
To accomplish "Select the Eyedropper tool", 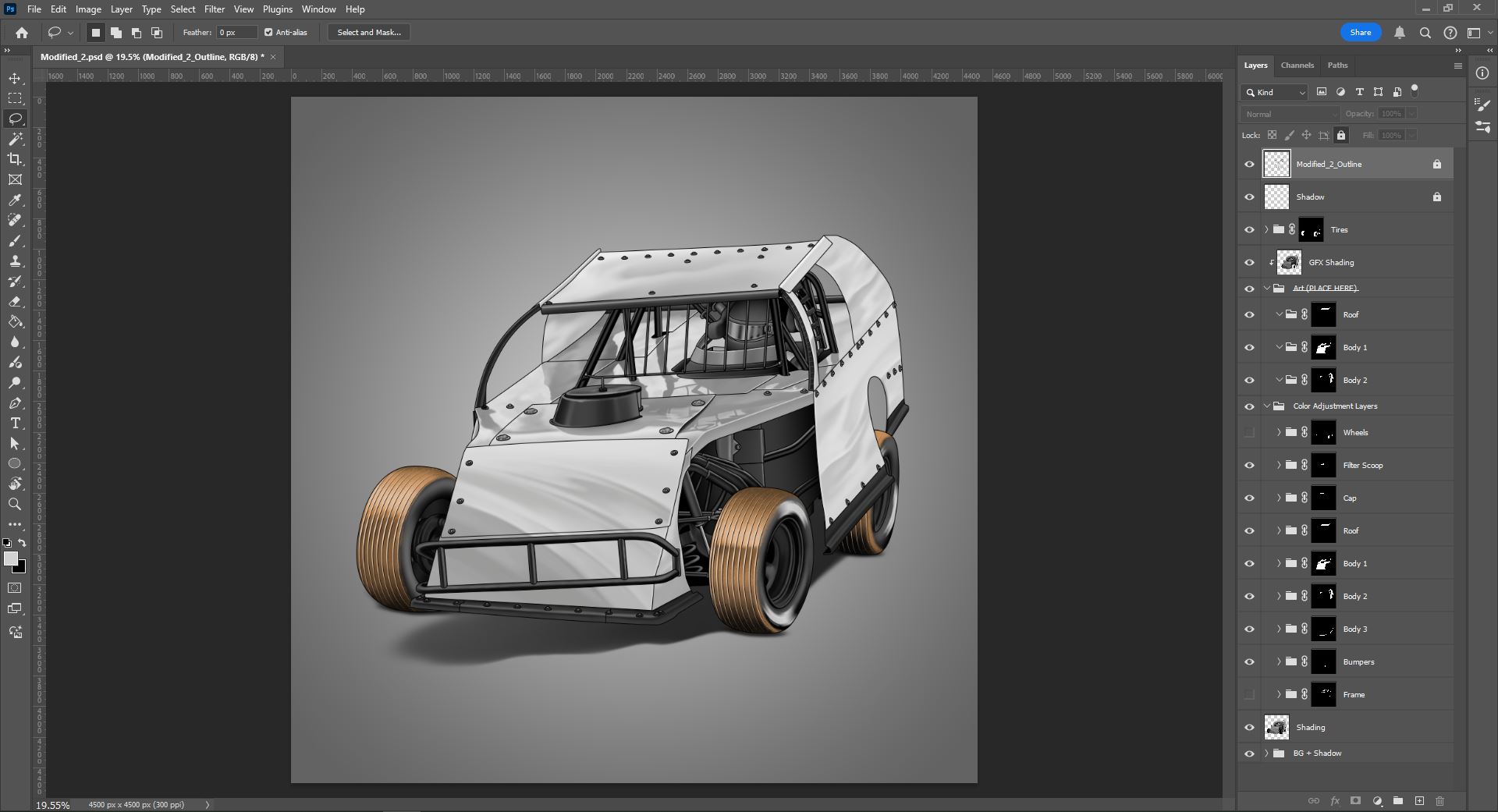I will (x=15, y=200).
